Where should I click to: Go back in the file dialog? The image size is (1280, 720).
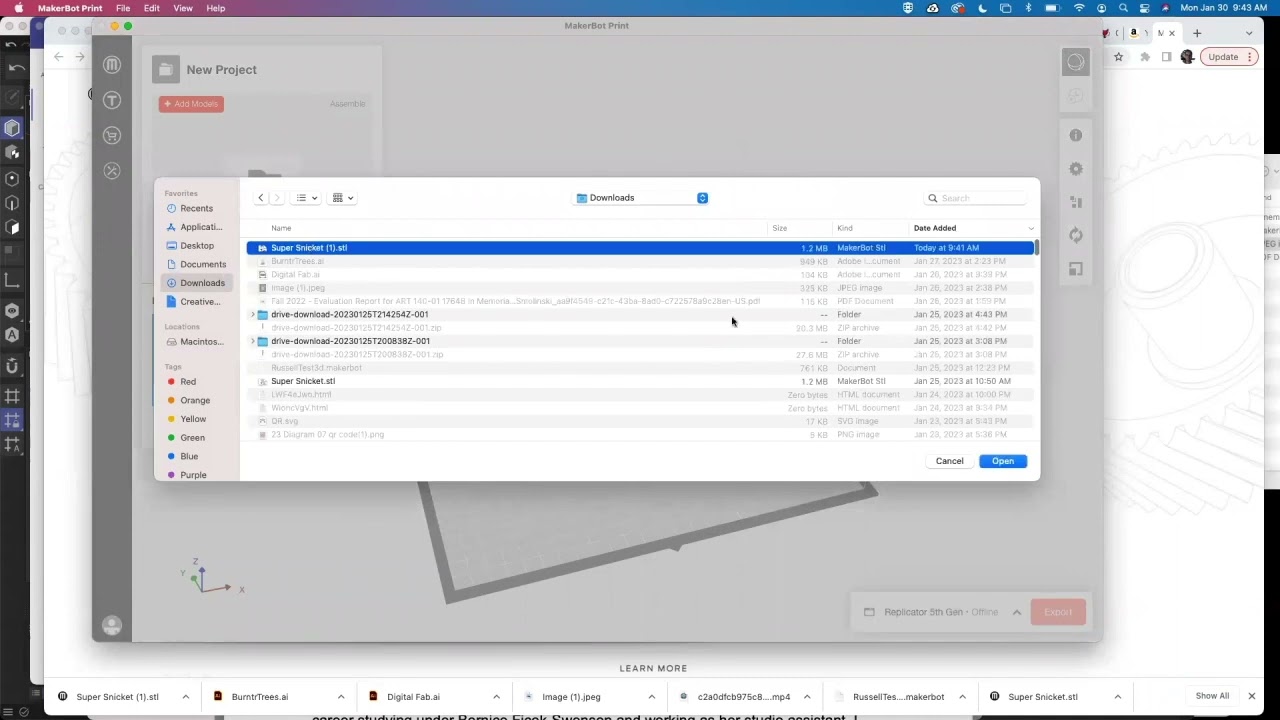coord(261,198)
